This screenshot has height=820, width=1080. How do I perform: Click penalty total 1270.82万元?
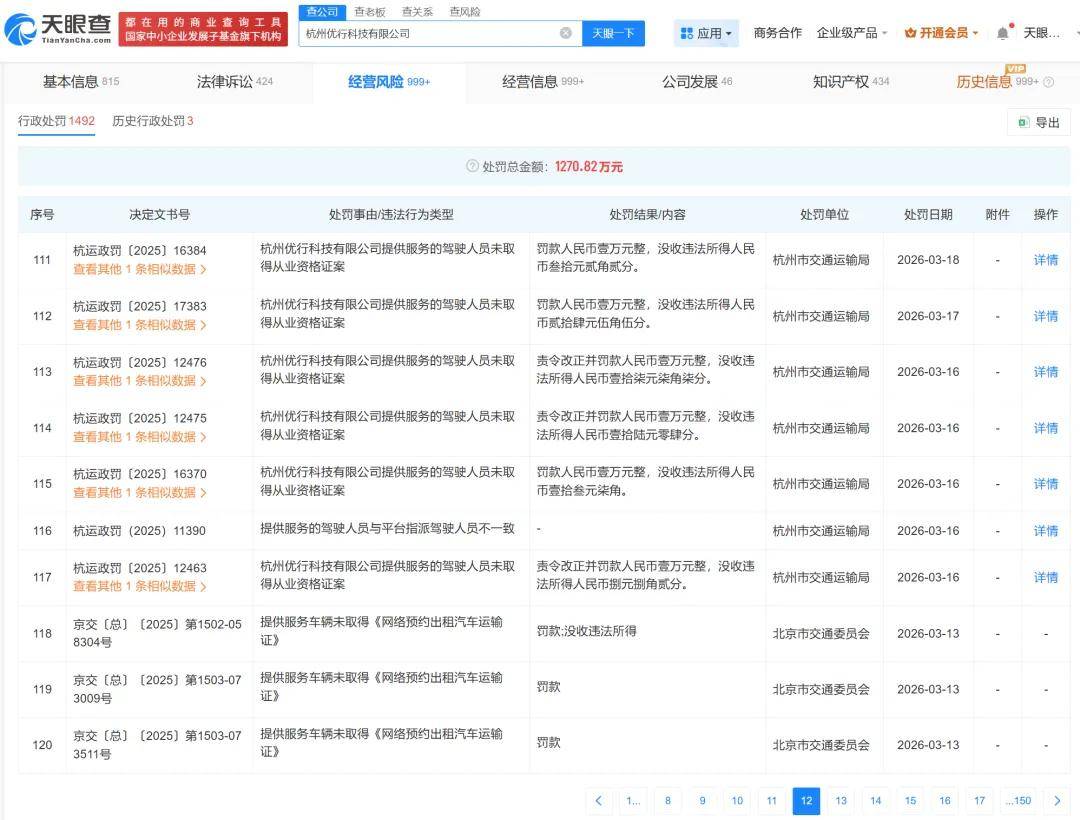589,167
